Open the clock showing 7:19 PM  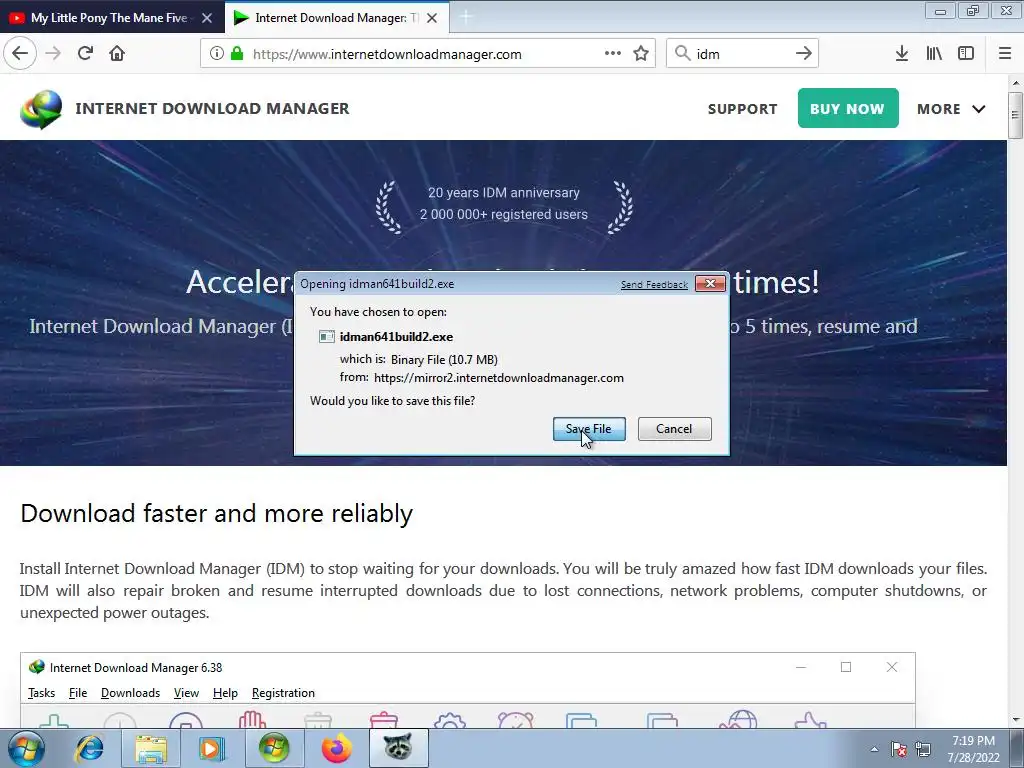[x=973, y=749]
